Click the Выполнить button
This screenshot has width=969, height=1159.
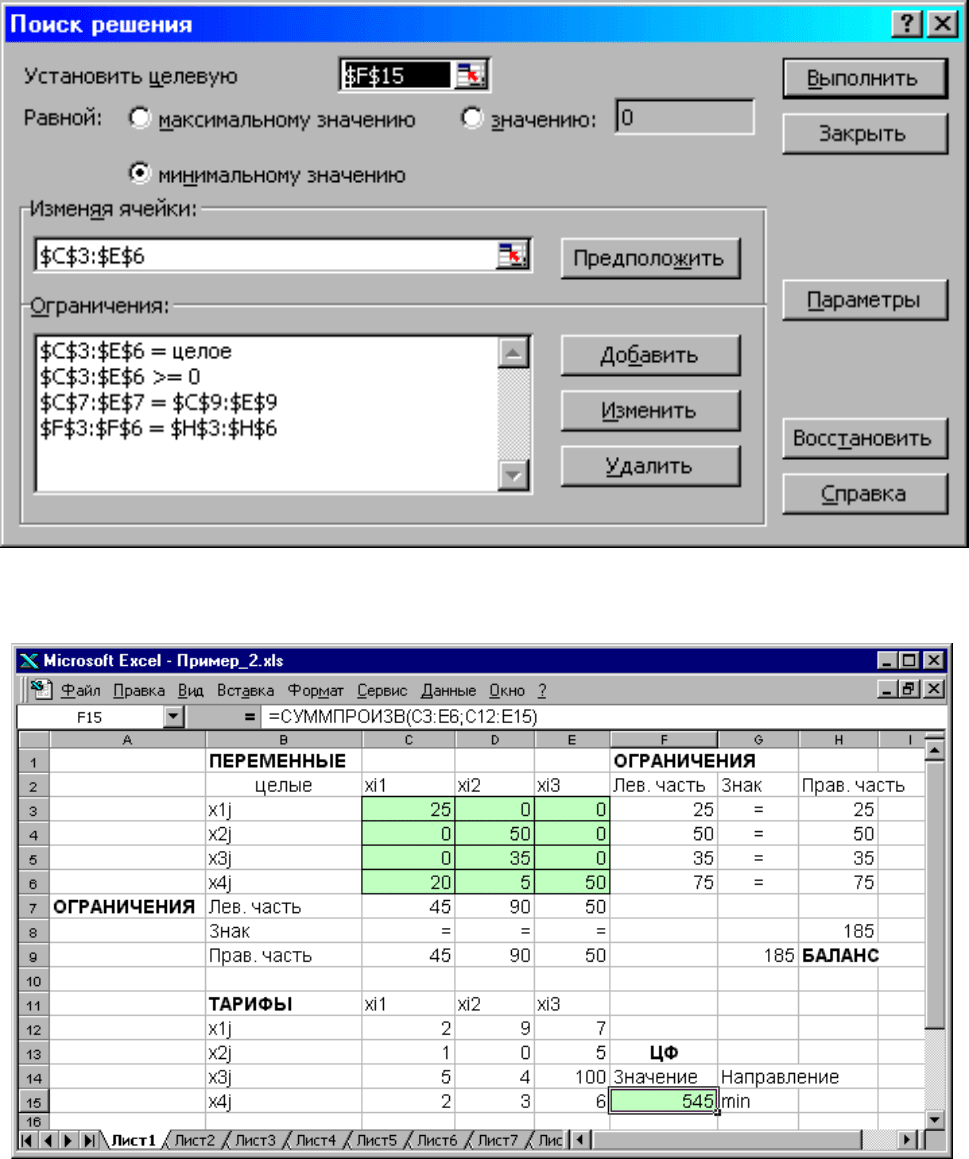(864, 78)
